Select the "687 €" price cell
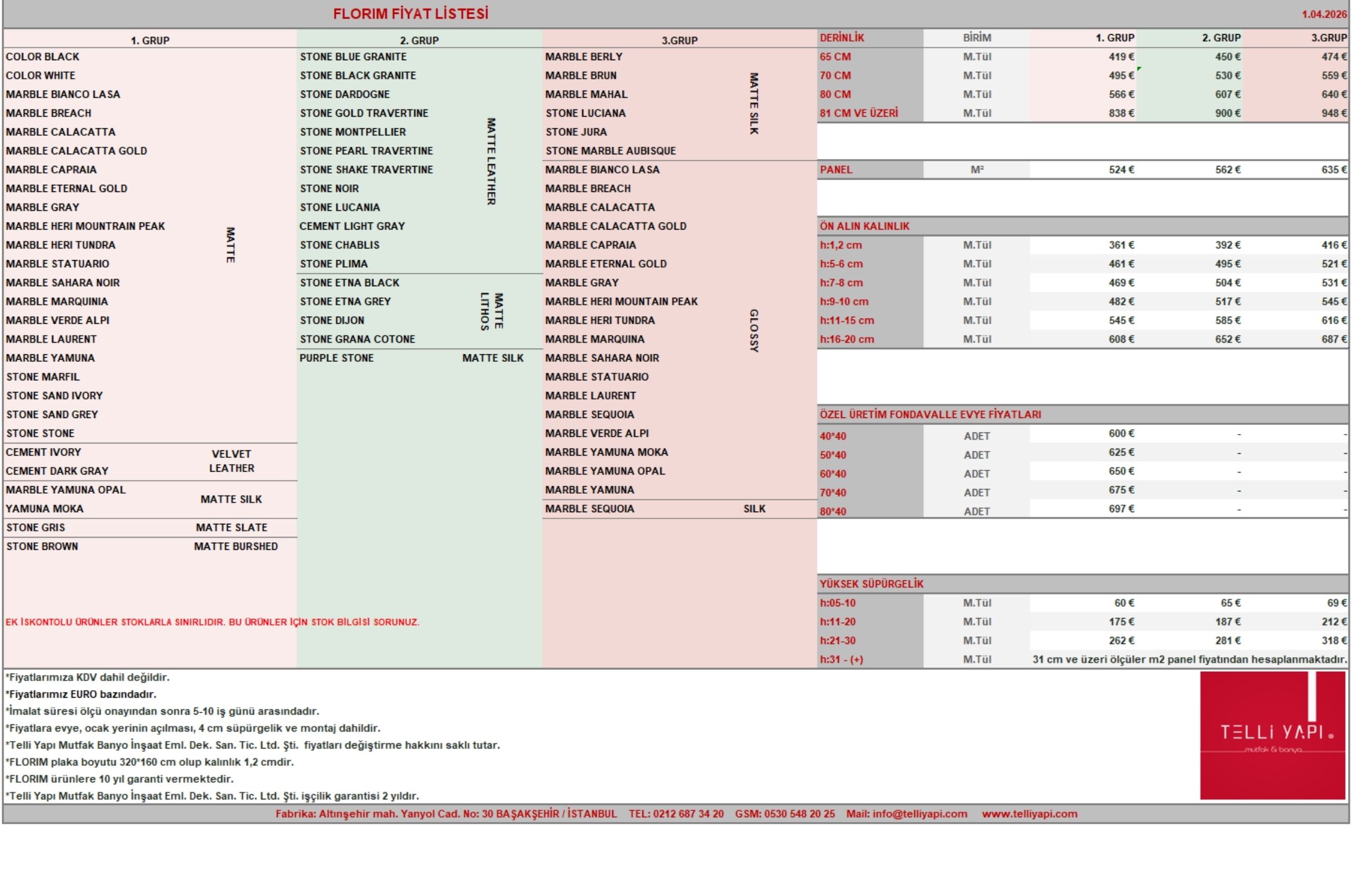The height and width of the screenshot is (896, 1352). point(1334,339)
